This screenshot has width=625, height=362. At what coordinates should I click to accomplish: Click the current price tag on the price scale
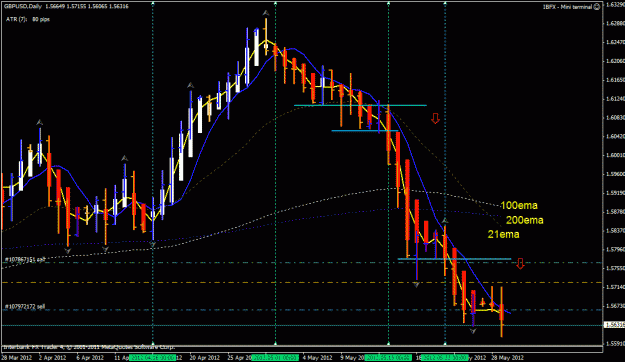pos(614,325)
